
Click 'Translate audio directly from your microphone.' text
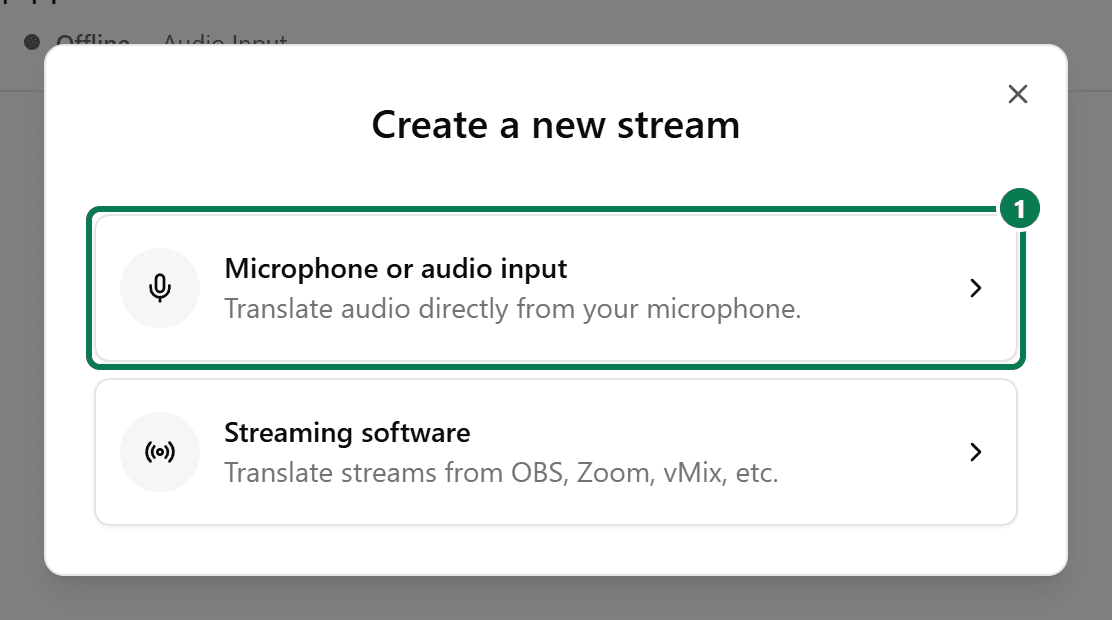513,309
